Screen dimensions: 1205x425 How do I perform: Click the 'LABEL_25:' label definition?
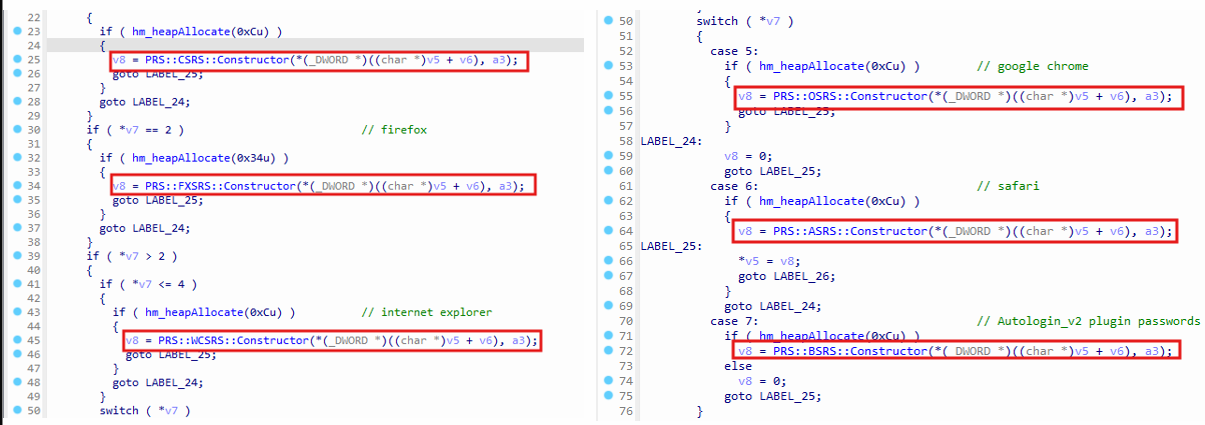coord(669,246)
